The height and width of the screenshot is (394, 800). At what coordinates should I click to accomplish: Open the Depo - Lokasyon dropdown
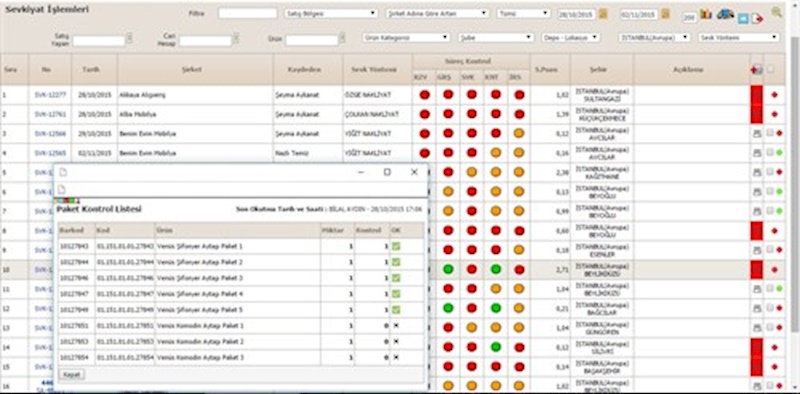[571, 38]
